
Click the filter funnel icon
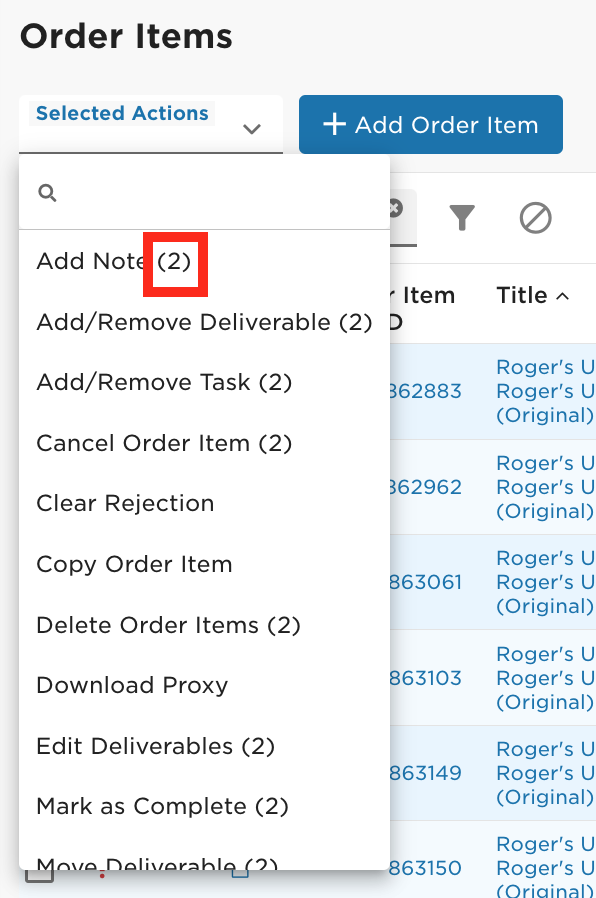click(462, 218)
